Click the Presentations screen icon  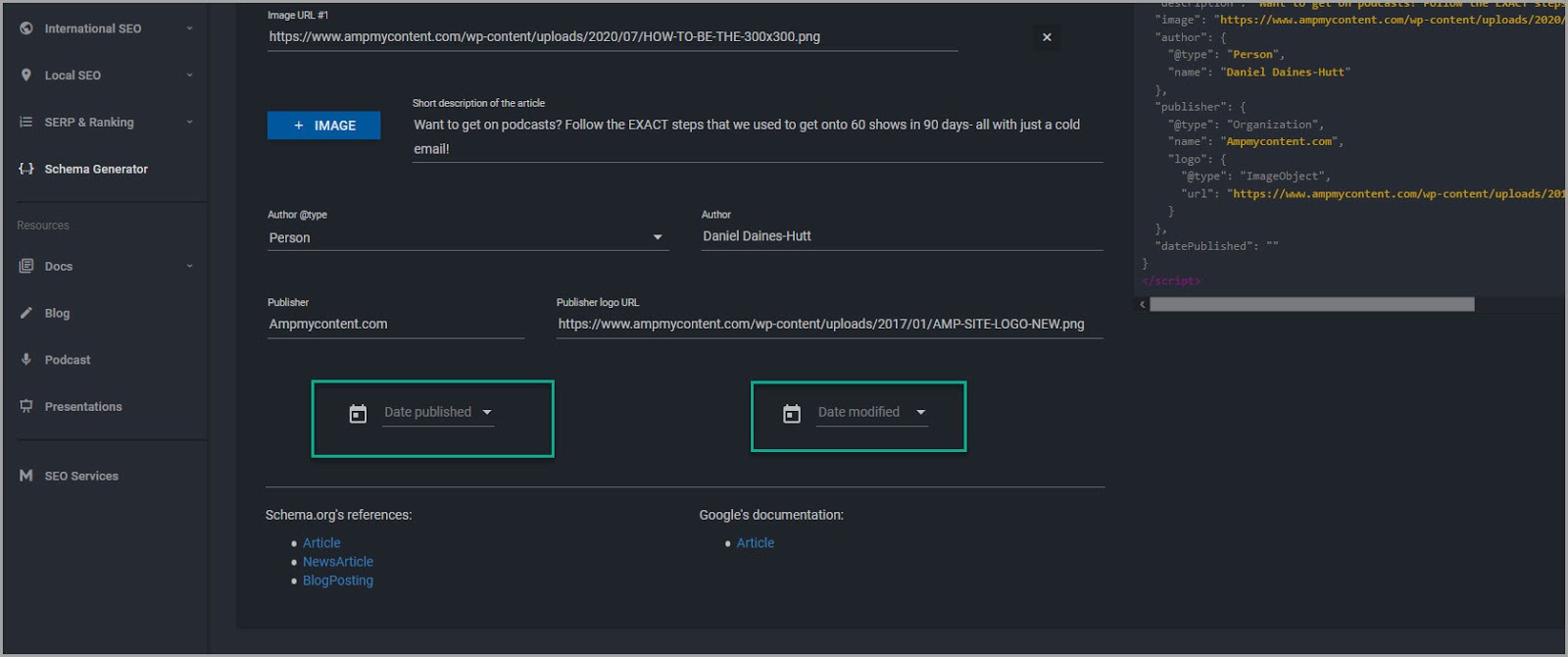[26, 406]
